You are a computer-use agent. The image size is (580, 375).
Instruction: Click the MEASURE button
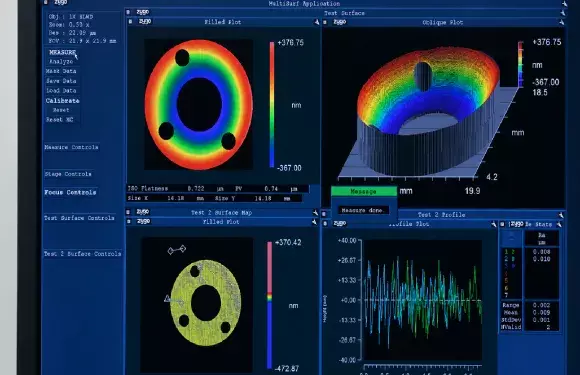tap(63, 53)
